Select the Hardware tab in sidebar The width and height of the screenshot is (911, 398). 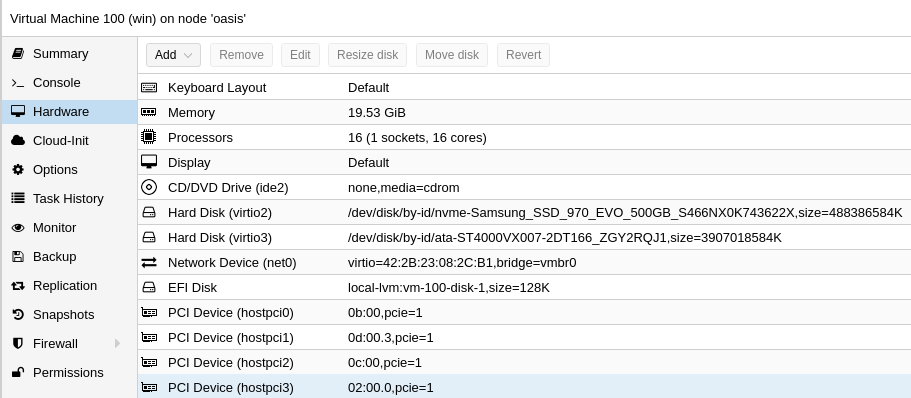coord(69,112)
